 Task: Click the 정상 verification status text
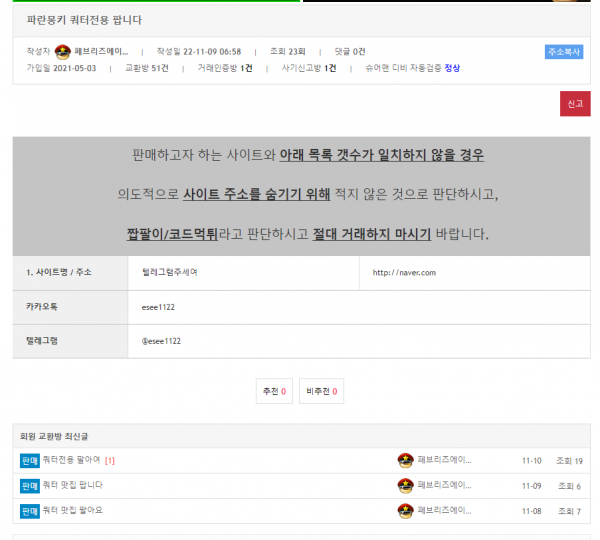pyautogui.click(x=452, y=68)
